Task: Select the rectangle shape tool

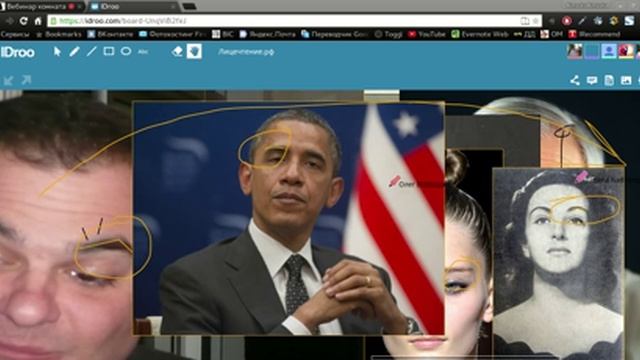Action: pyautogui.click(x=109, y=51)
